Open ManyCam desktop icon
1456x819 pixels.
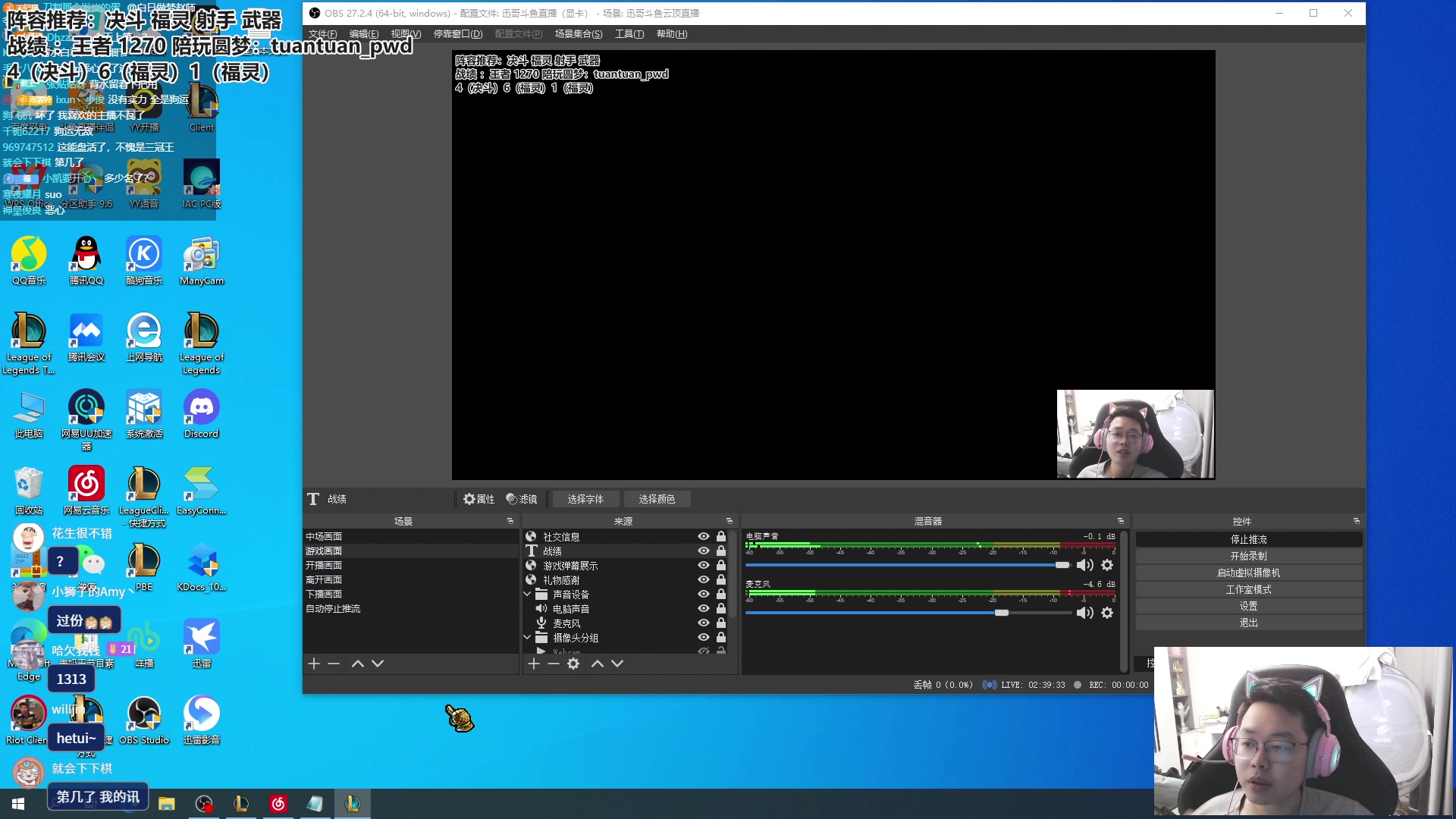tap(202, 261)
